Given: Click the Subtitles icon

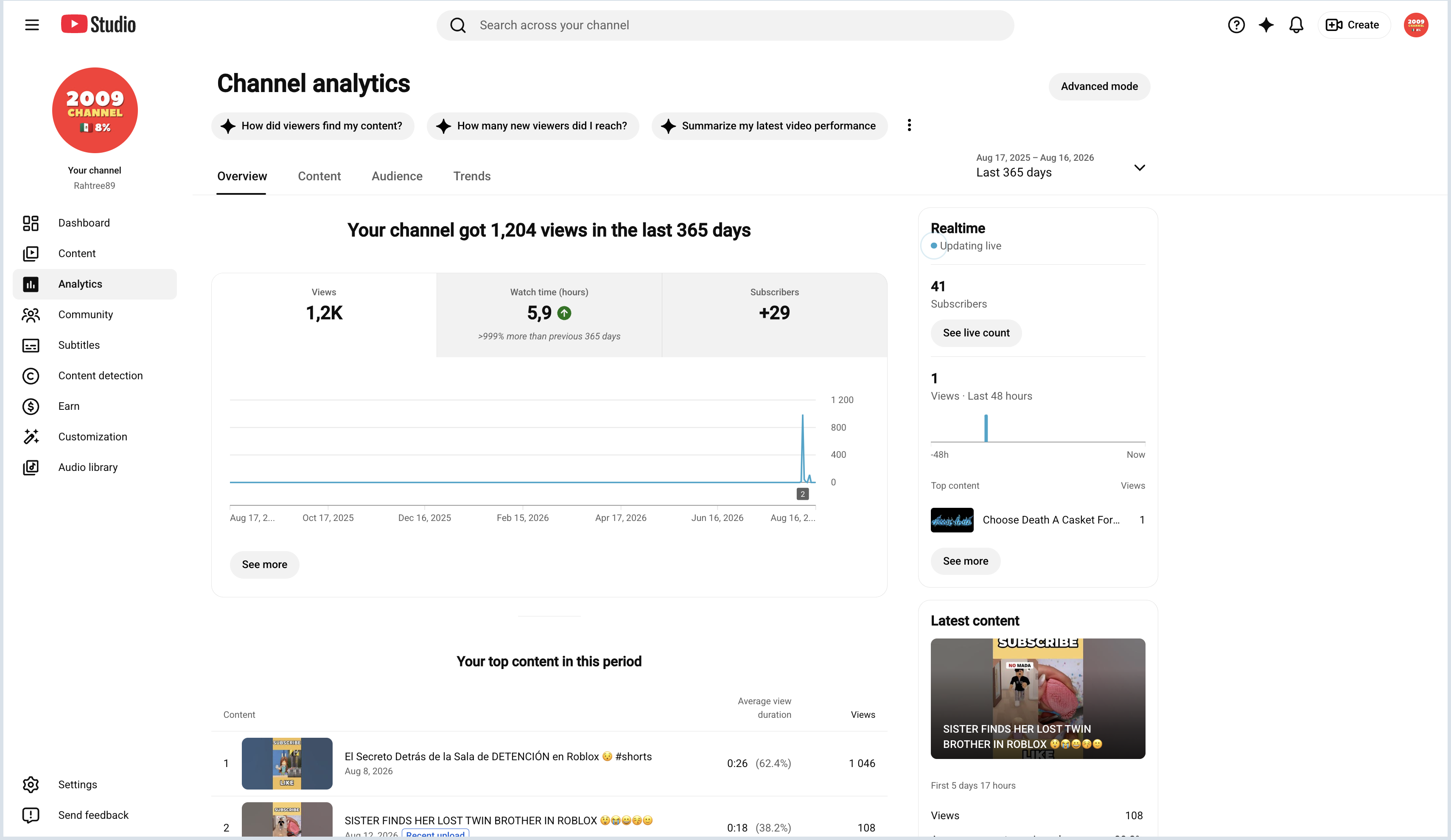Looking at the screenshot, I should 31,345.
